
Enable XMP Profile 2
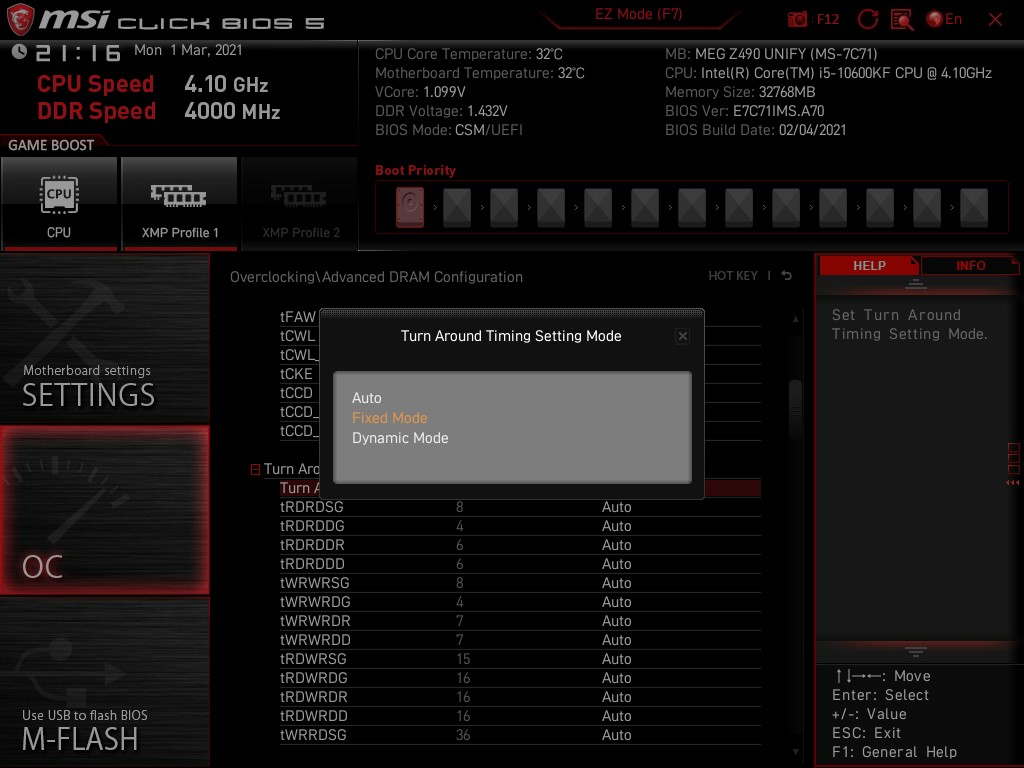click(300, 203)
